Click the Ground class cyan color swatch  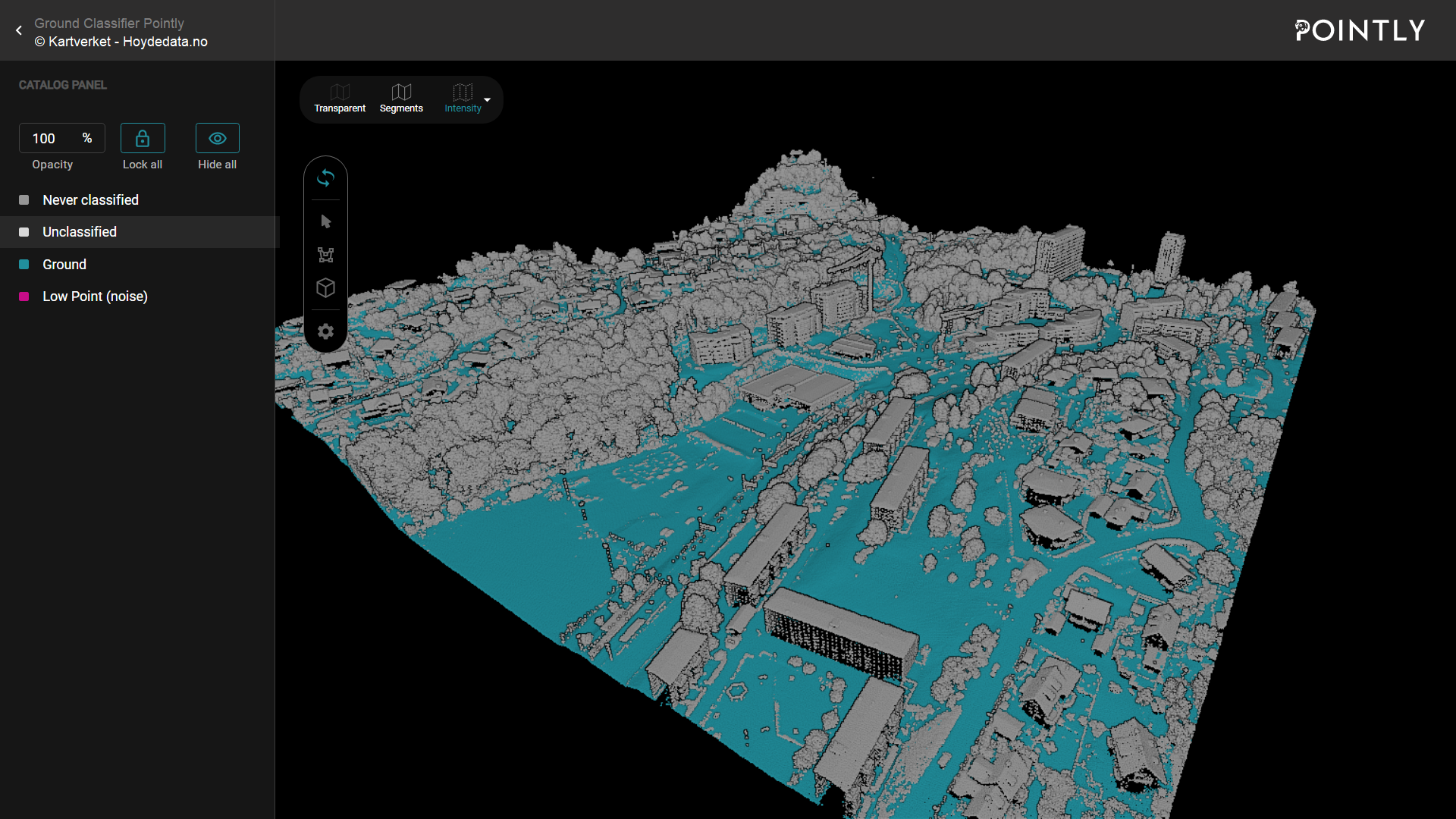coord(23,264)
